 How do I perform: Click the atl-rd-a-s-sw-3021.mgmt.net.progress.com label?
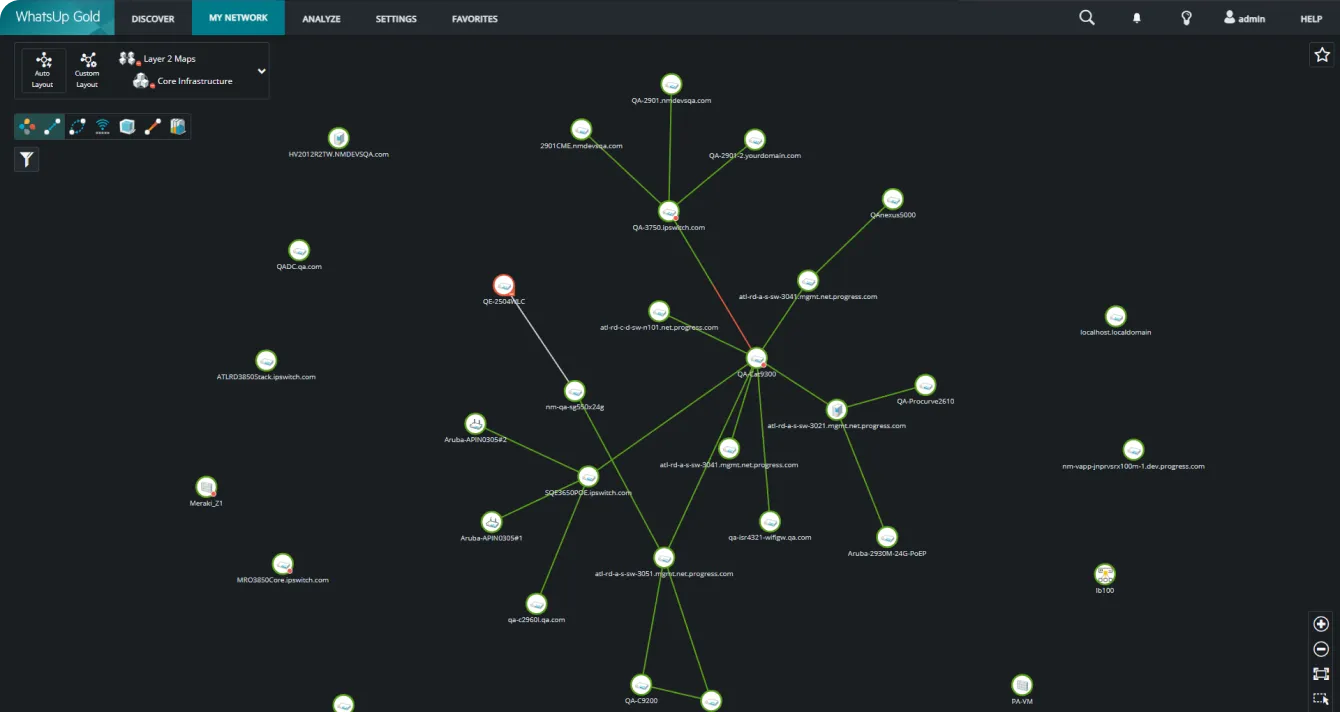point(836,426)
